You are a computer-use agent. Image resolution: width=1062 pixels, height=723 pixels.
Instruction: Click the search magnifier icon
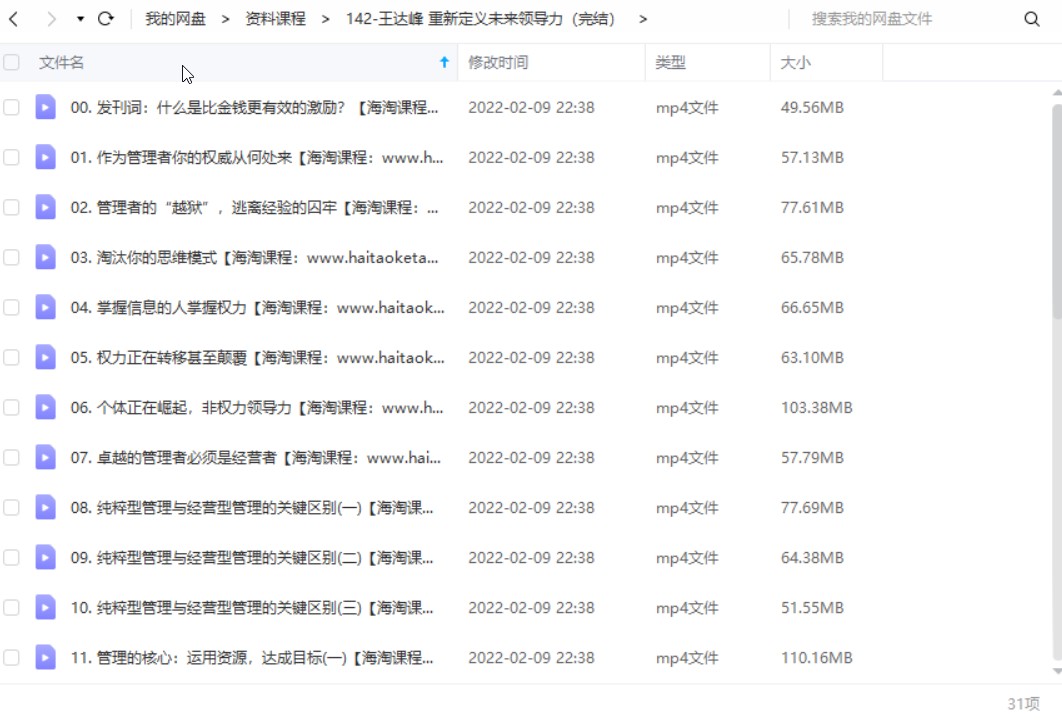tap(1032, 19)
